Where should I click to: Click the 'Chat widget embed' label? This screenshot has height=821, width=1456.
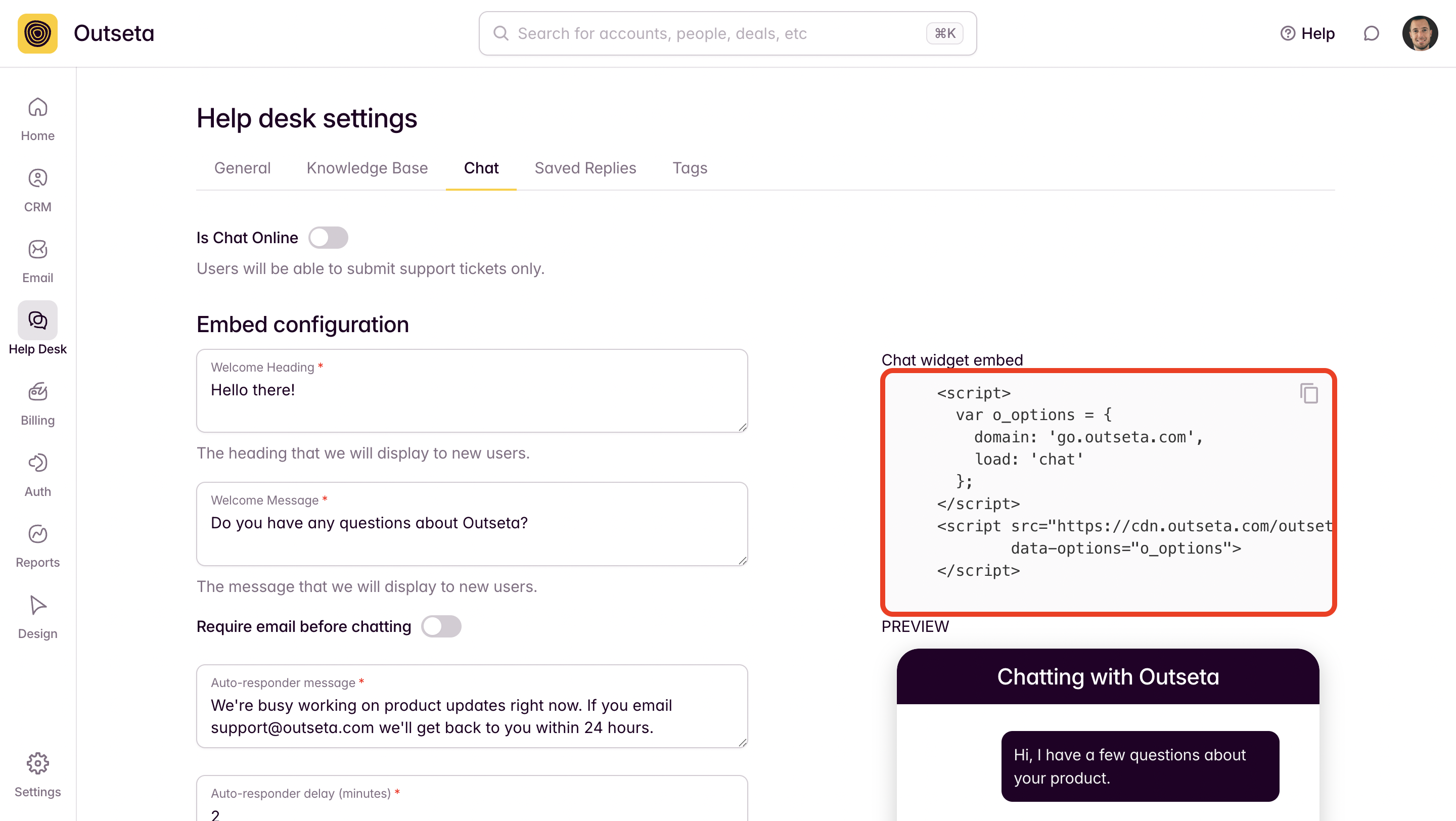(x=952, y=360)
